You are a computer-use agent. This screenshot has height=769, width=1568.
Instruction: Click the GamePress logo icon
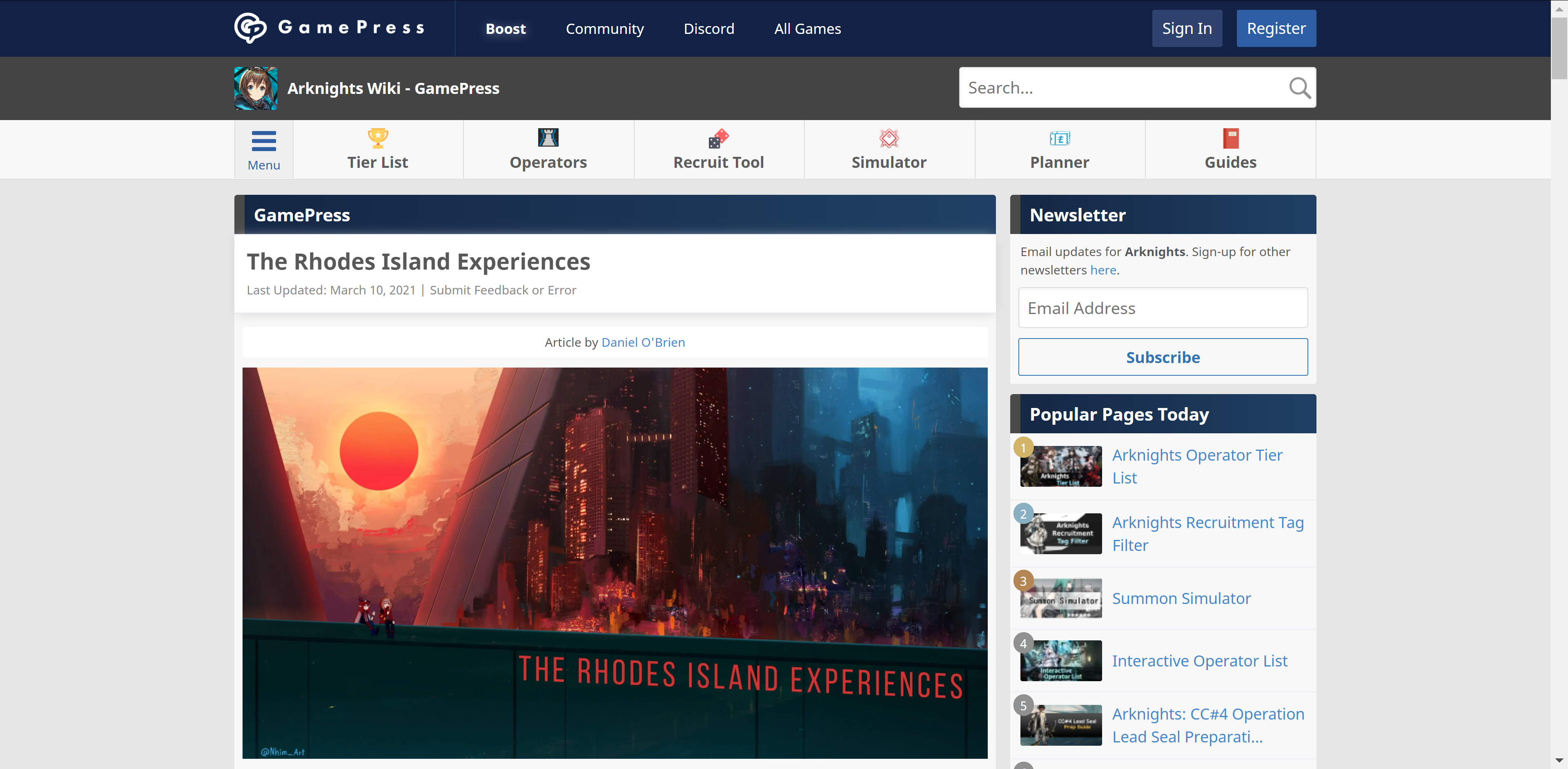pos(250,28)
